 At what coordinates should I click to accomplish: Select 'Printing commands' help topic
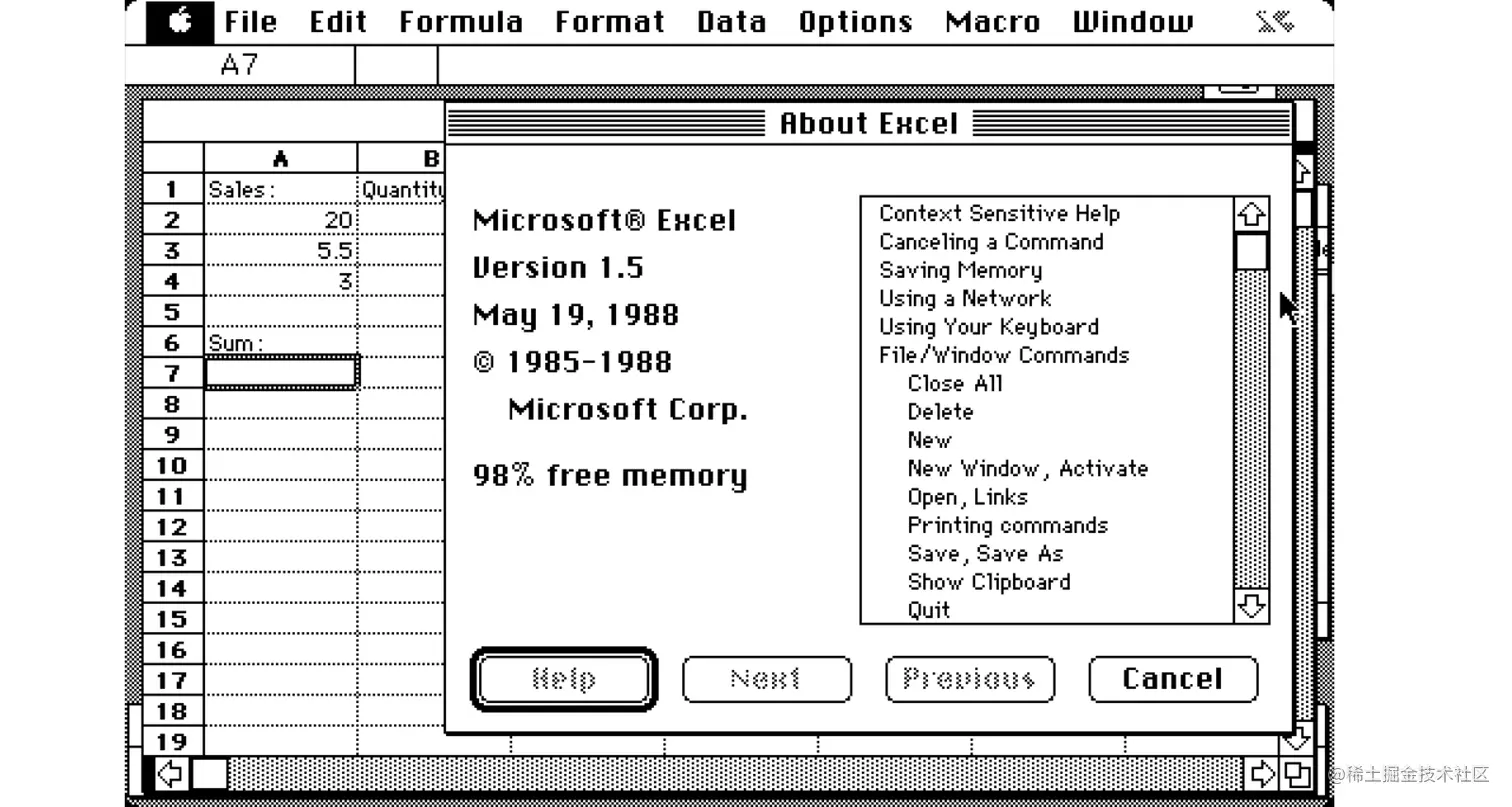click(x=1008, y=525)
